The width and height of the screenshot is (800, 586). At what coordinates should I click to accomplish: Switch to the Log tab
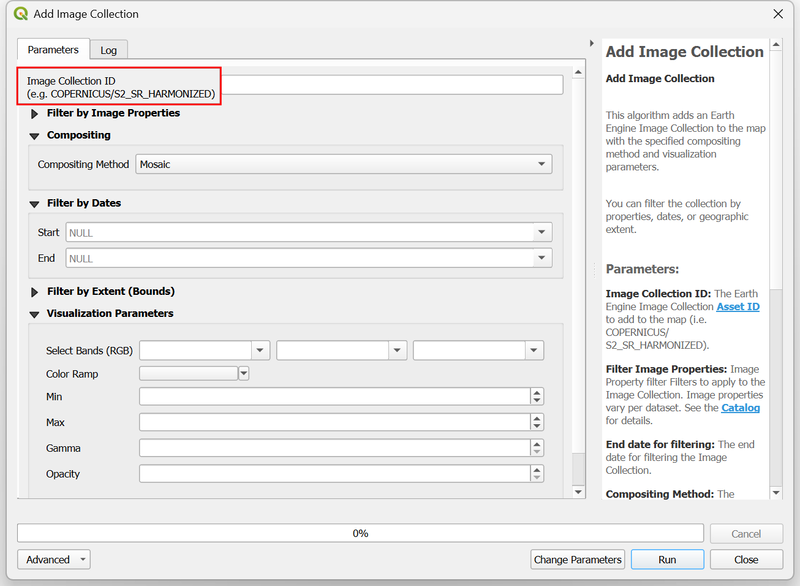[x=108, y=50]
